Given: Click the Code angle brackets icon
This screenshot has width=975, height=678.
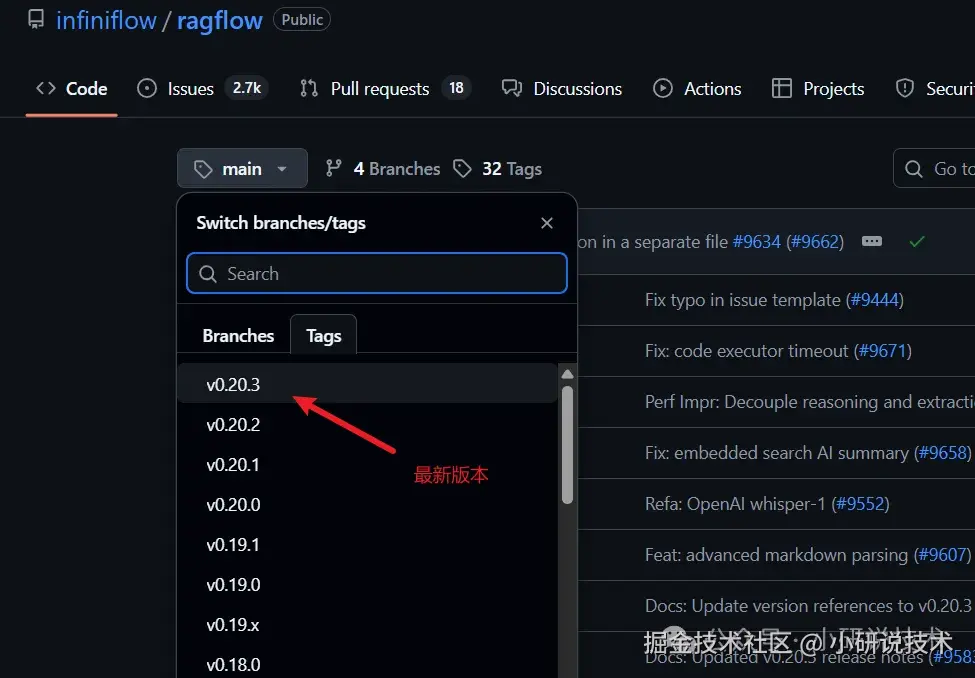Looking at the screenshot, I should (45, 88).
